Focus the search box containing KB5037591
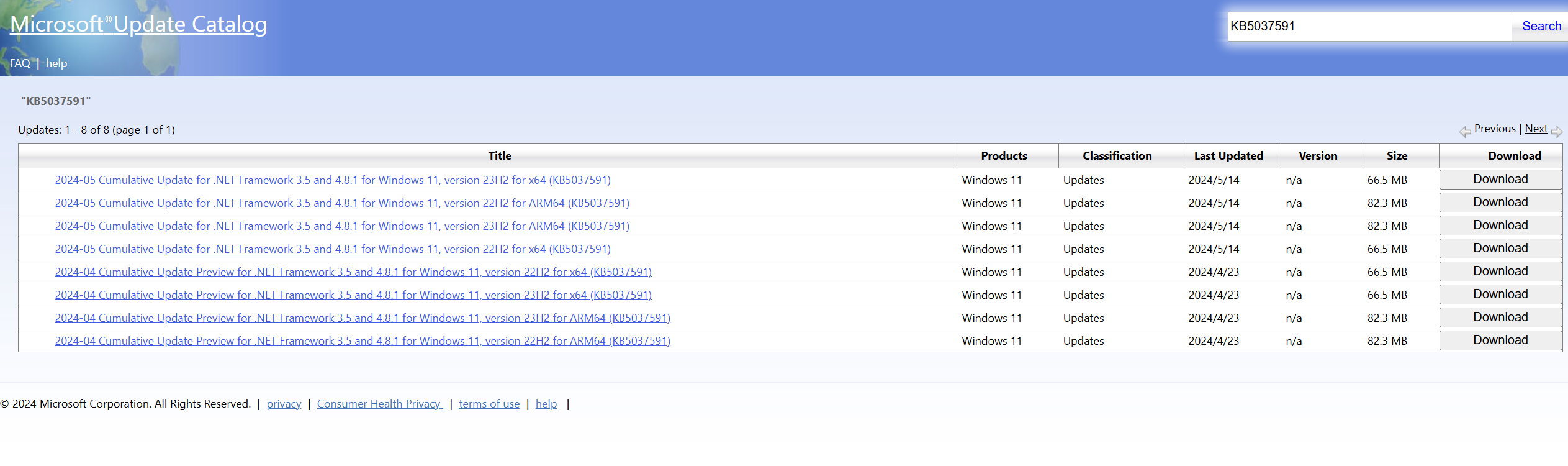This screenshot has height=466, width=1568. coord(1369,26)
